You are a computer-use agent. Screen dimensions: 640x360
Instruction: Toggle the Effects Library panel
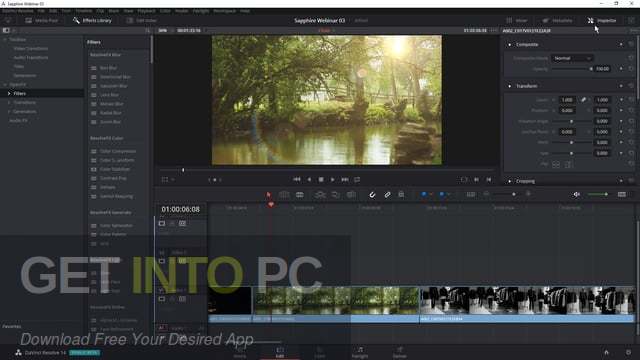click(x=92, y=20)
